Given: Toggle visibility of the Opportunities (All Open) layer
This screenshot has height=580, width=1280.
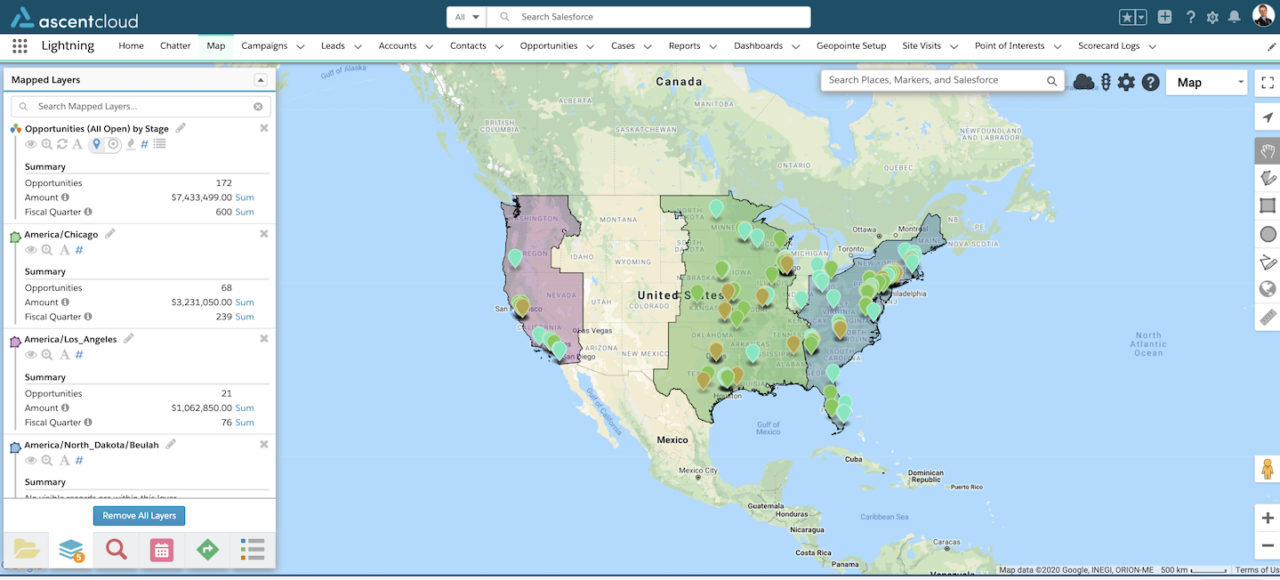Looking at the screenshot, I should [31, 144].
